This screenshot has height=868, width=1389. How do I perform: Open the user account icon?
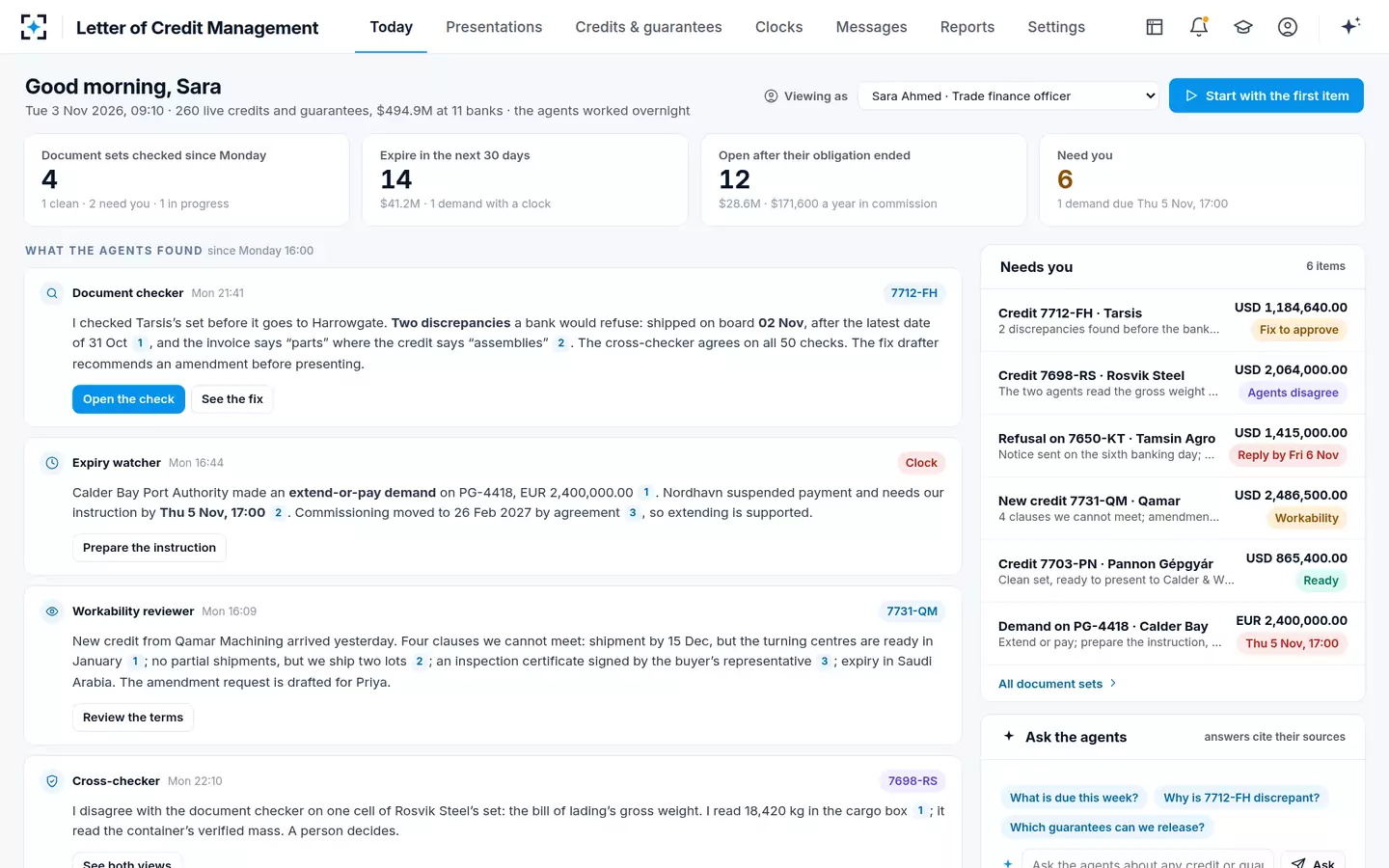[1288, 27]
